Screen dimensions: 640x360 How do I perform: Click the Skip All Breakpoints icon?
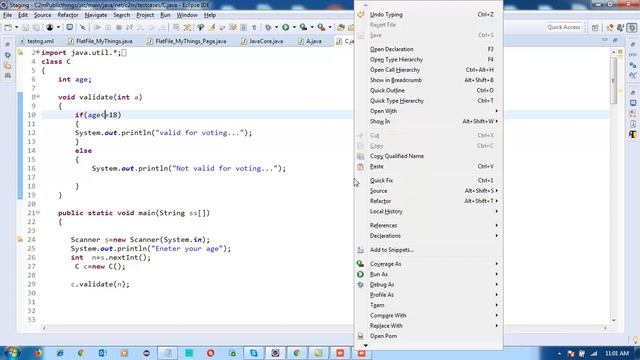[x=82, y=27]
